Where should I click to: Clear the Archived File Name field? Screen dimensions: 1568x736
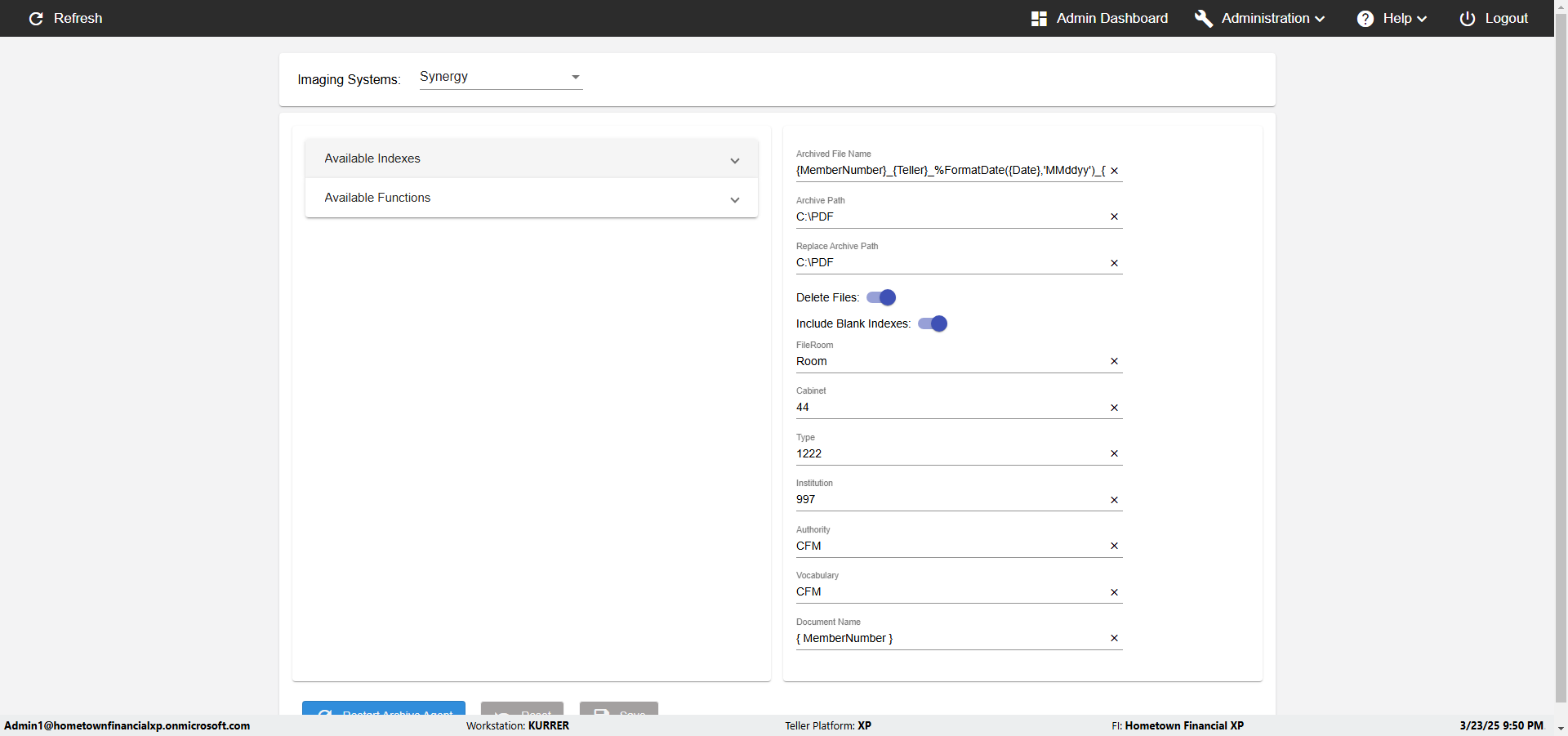click(x=1114, y=171)
